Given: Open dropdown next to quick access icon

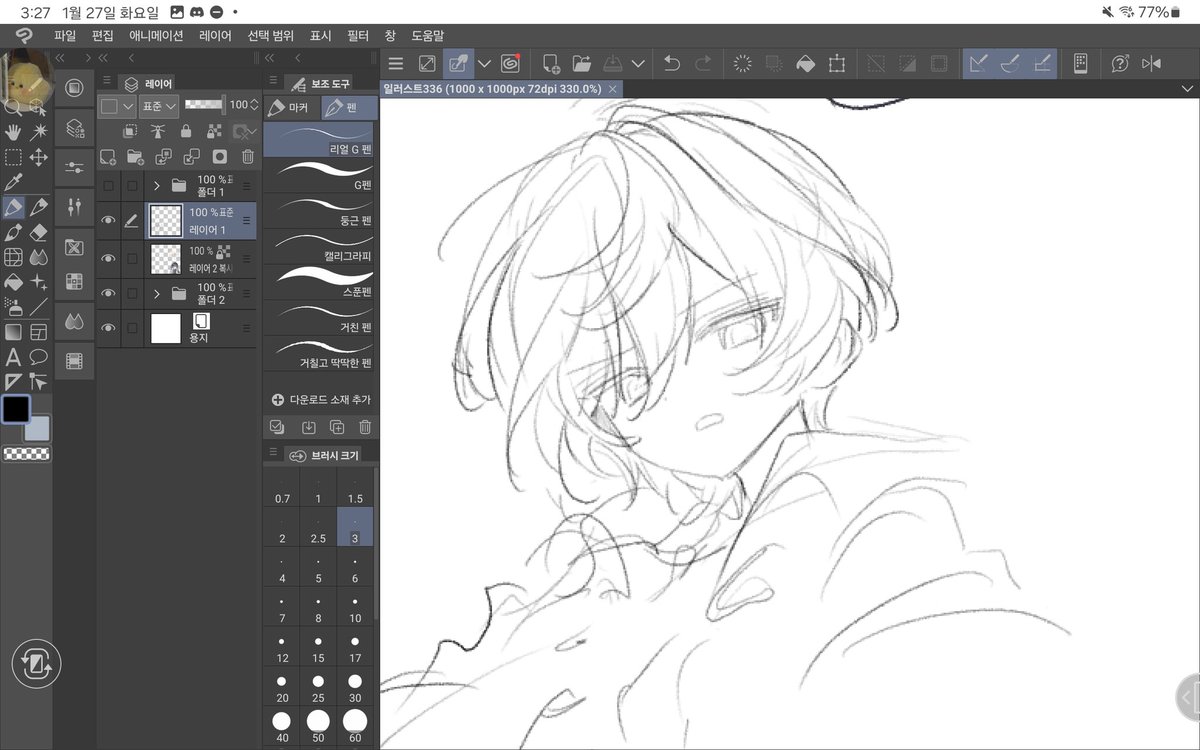Looking at the screenshot, I should click(x=484, y=63).
